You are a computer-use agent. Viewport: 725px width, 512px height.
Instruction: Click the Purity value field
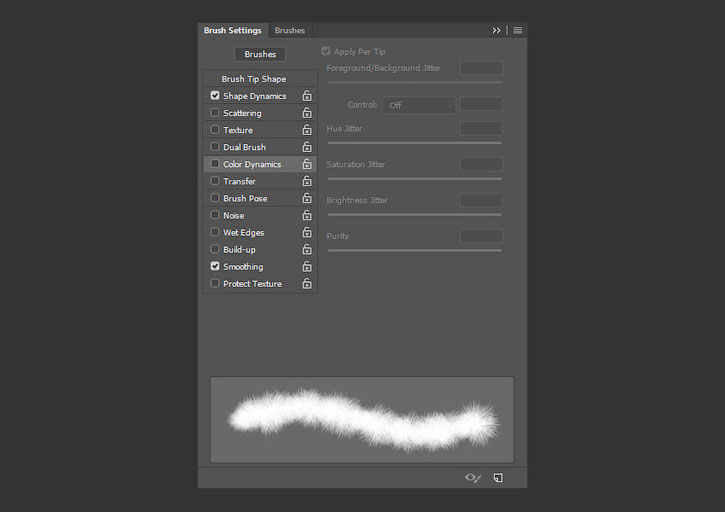481,236
